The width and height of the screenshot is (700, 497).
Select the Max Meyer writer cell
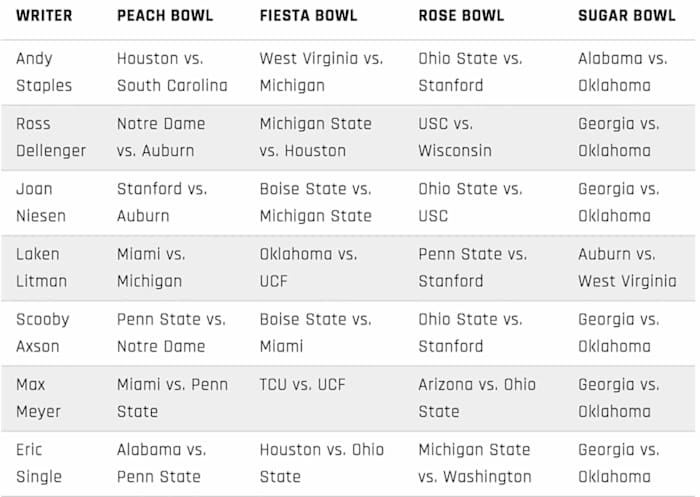[x=38, y=397]
